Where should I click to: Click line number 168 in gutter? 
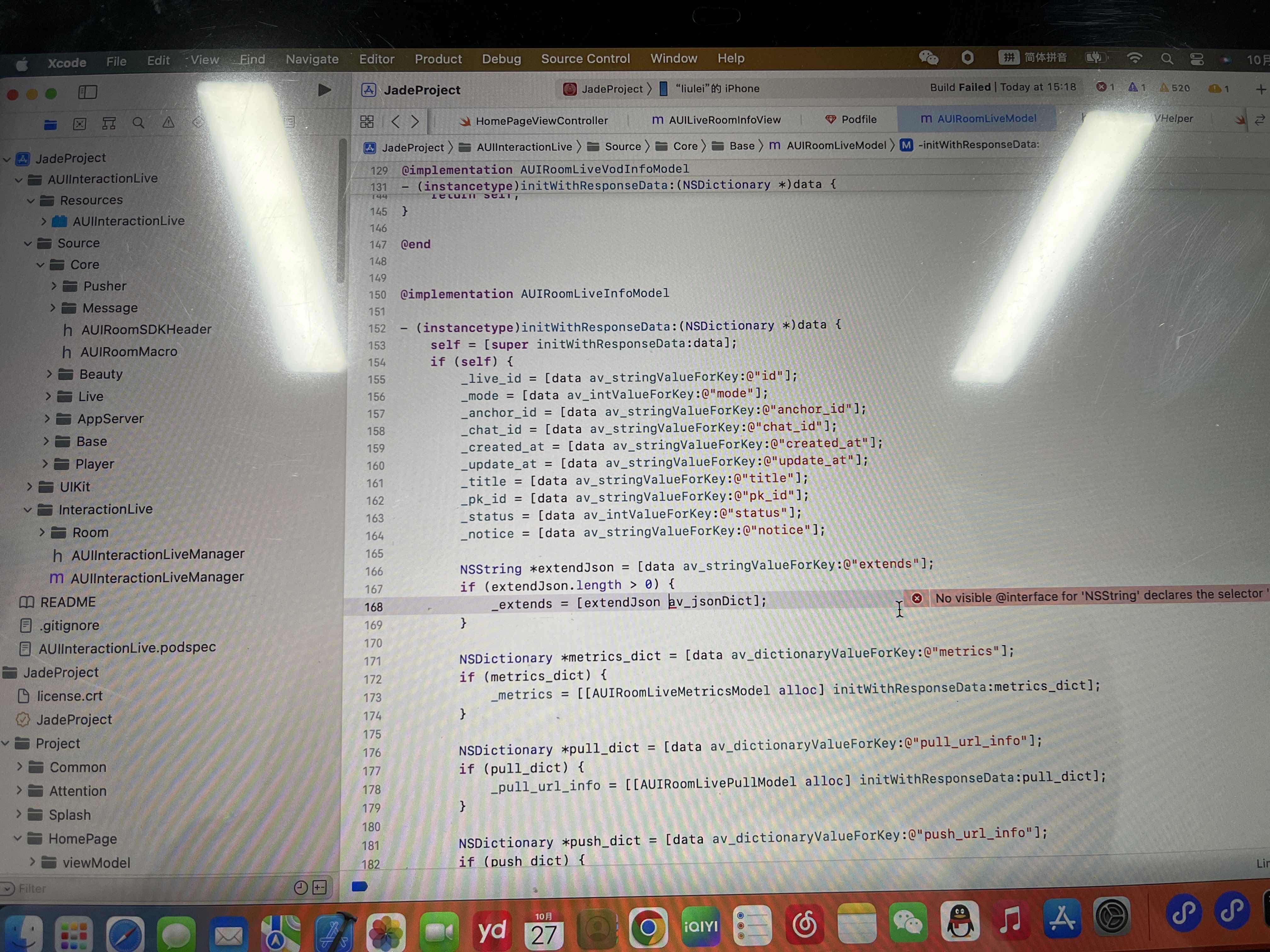[x=374, y=607]
